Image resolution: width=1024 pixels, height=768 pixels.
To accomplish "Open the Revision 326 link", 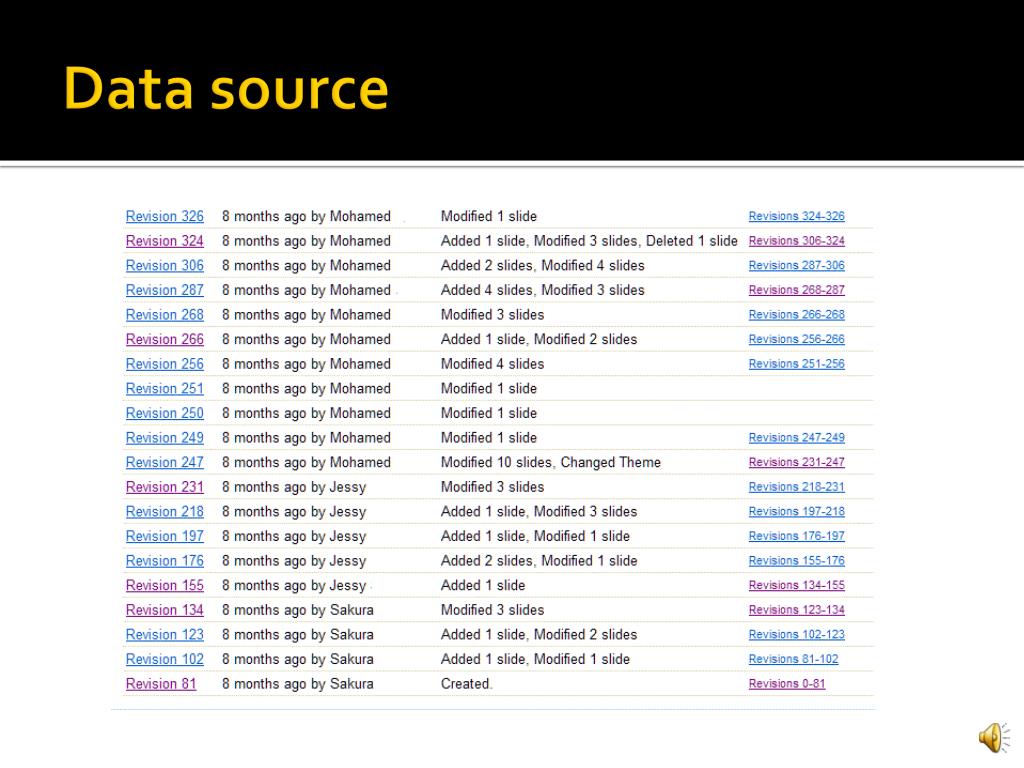I will (164, 216).
